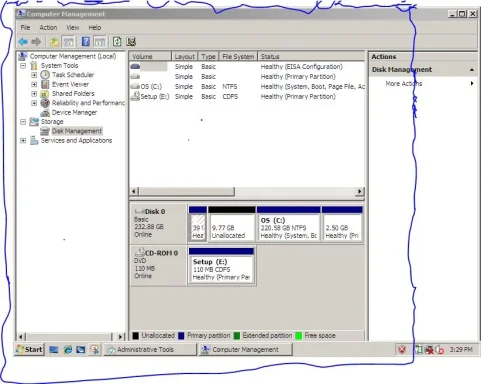Open the Start menu

(x=30, y=349)
